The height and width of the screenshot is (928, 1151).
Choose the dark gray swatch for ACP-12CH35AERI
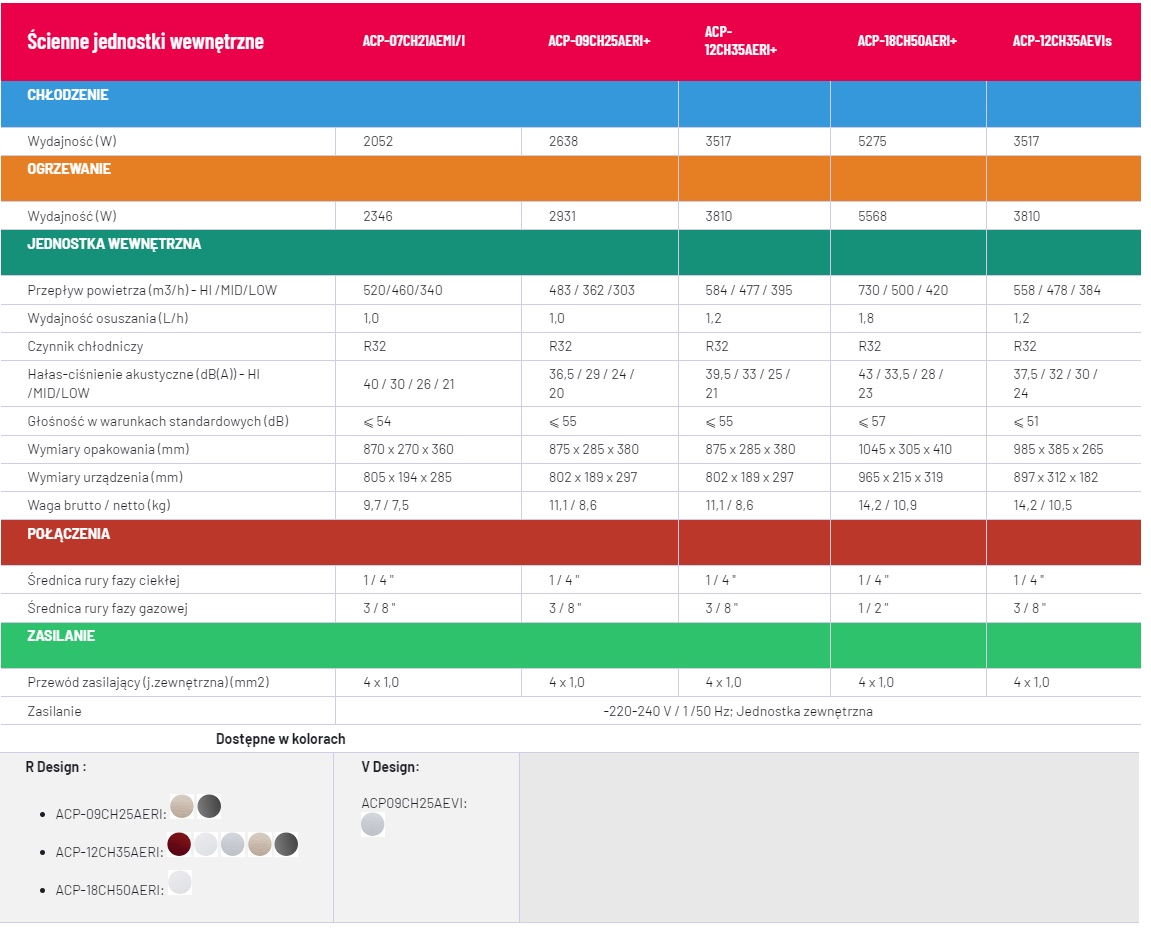pos(286,844)
